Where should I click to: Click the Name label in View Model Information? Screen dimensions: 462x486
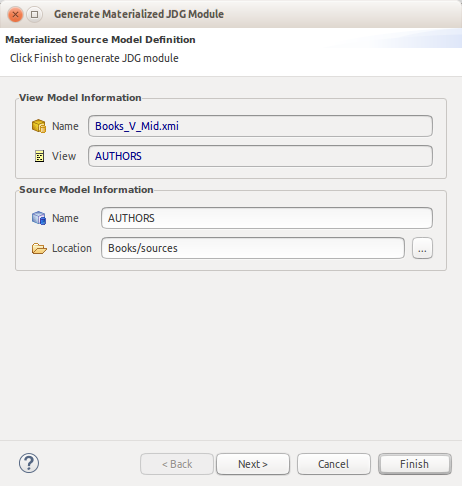pos(65,126)
